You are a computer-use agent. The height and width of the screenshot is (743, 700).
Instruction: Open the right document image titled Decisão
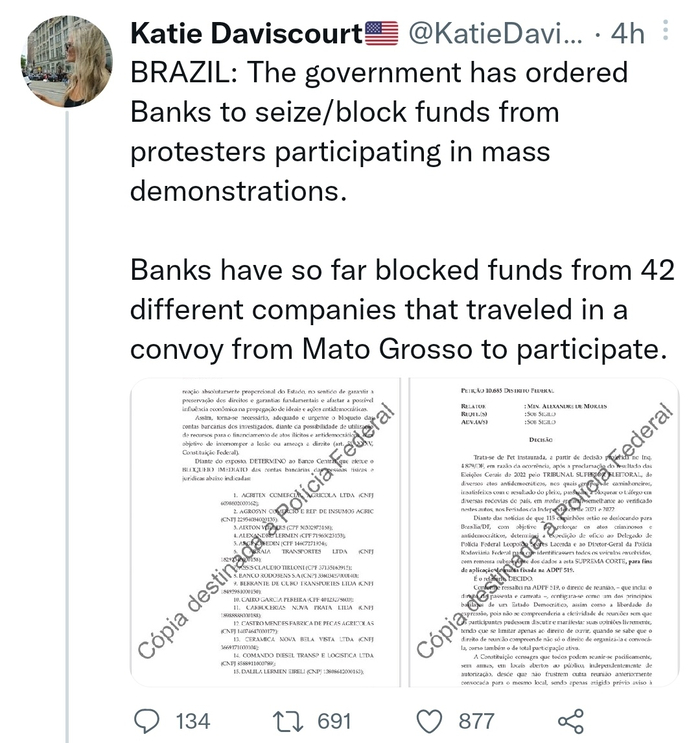544,532
